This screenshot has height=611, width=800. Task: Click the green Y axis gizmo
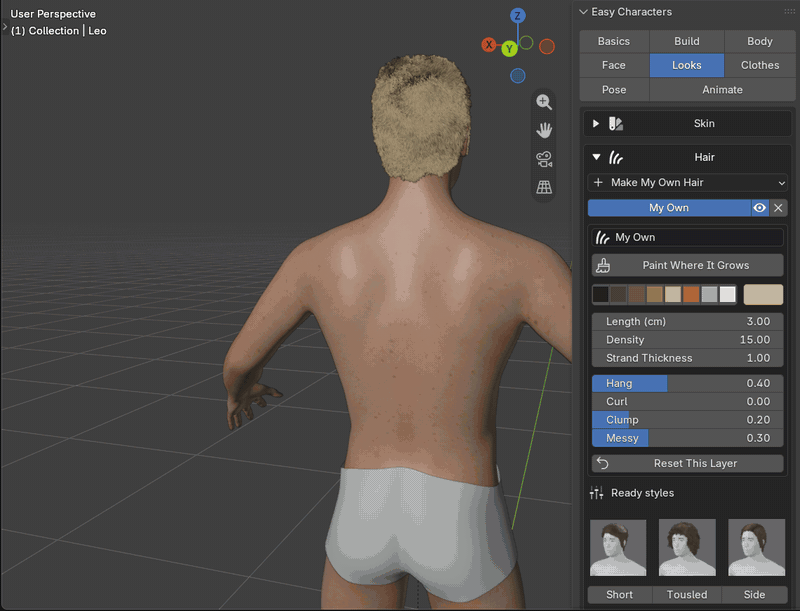coord(509,49)
